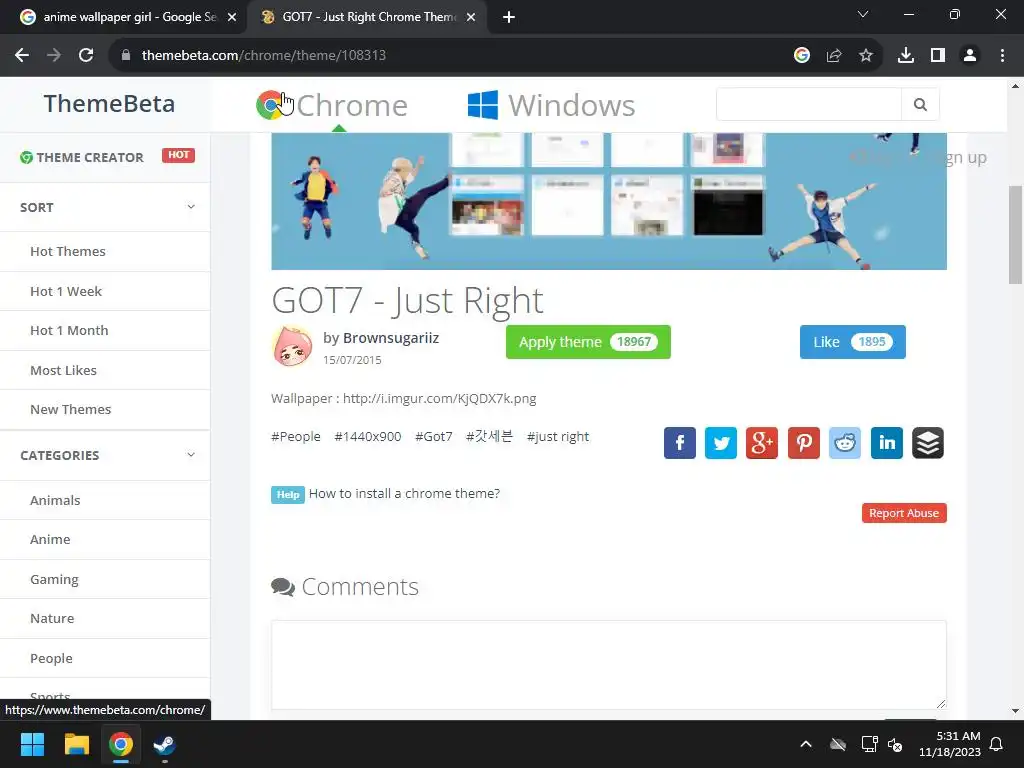
Task: Select GOT7 Just Right Chrome Theme tab
Action: click(367, 18)
